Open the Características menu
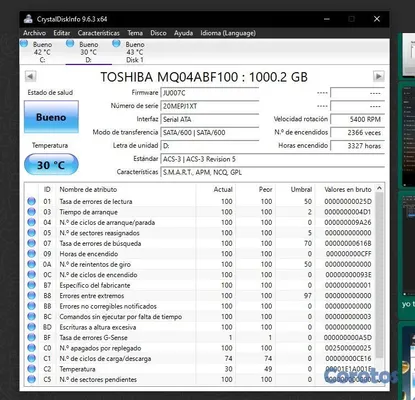This screenshot has width=415, height=400. 99,33
